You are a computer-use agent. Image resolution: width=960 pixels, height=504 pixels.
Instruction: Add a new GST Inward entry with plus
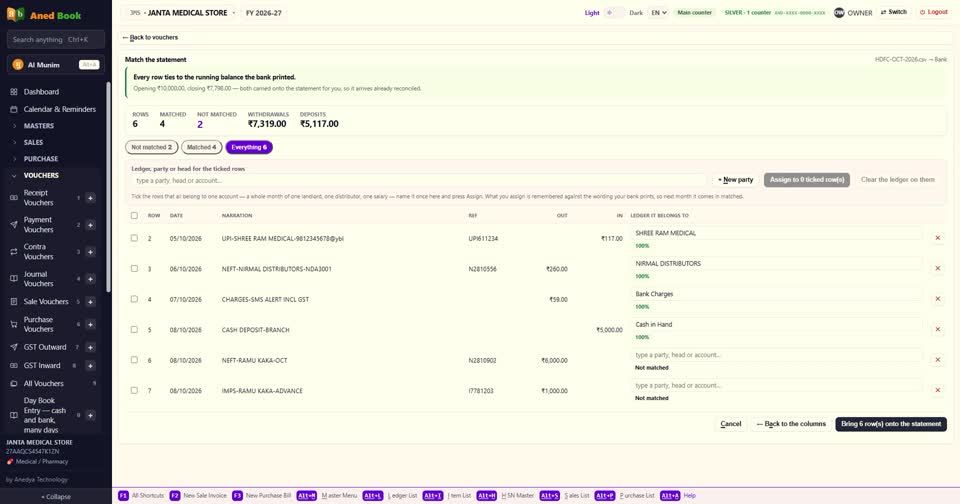coord(90,366)
